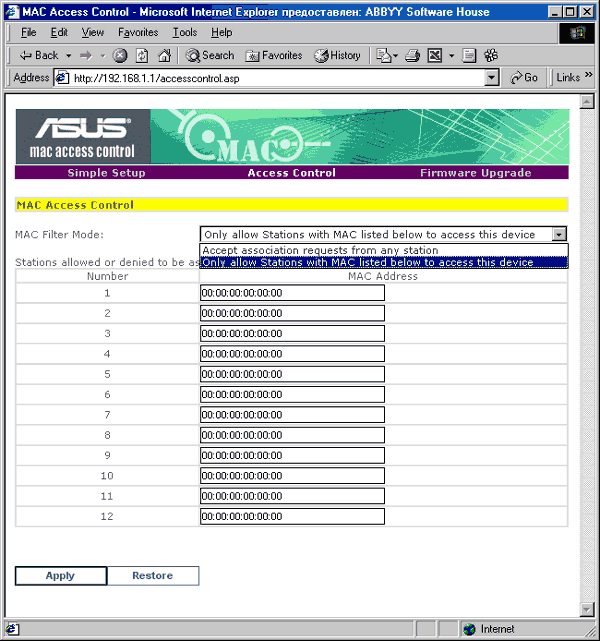
Task: Open the Favorites menu
Action: click(x=138, y=32)
